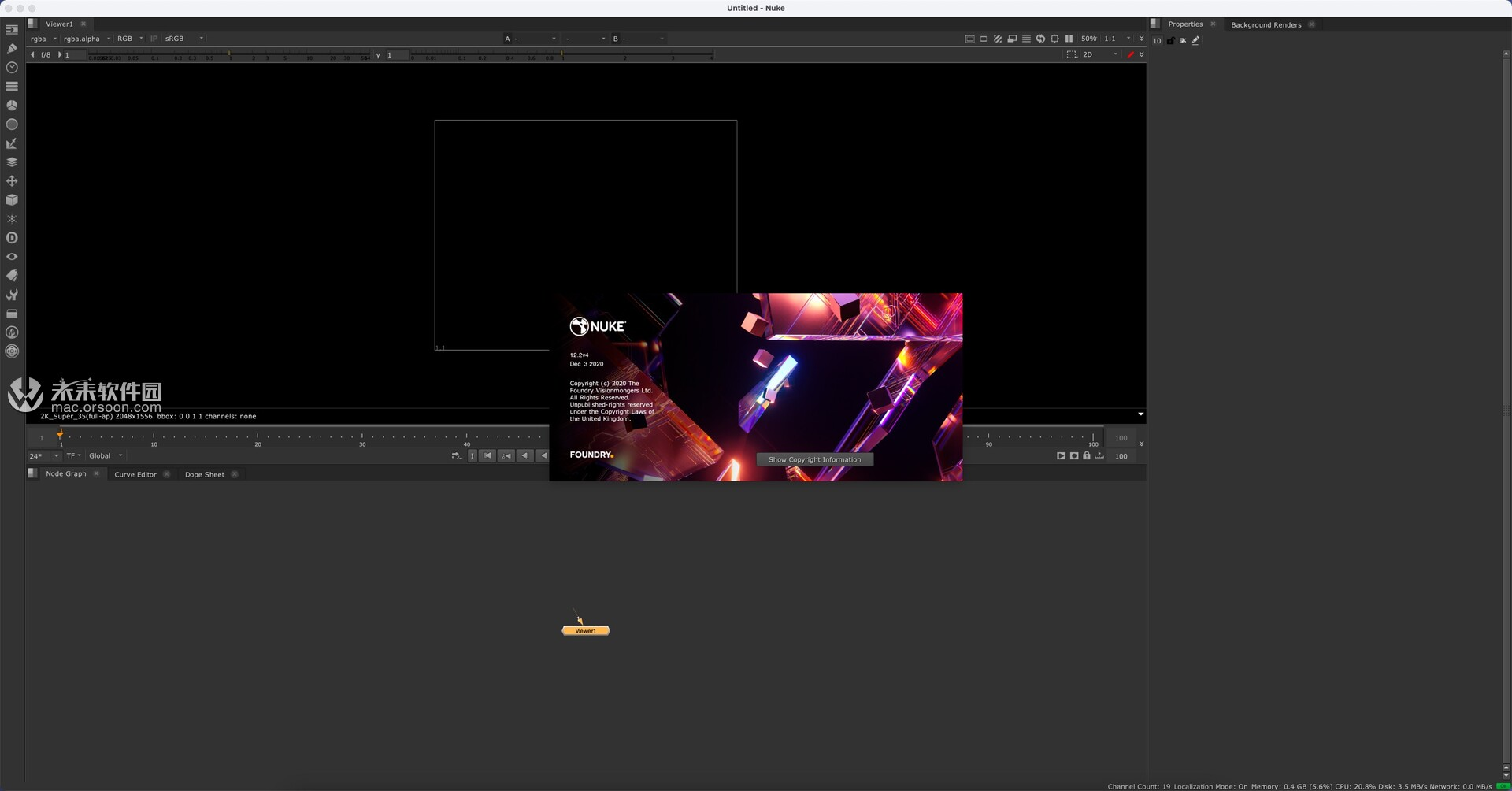
Task: Collapse the viewer top toolbar double-chevron
Action: click(x=1141, y=39)
